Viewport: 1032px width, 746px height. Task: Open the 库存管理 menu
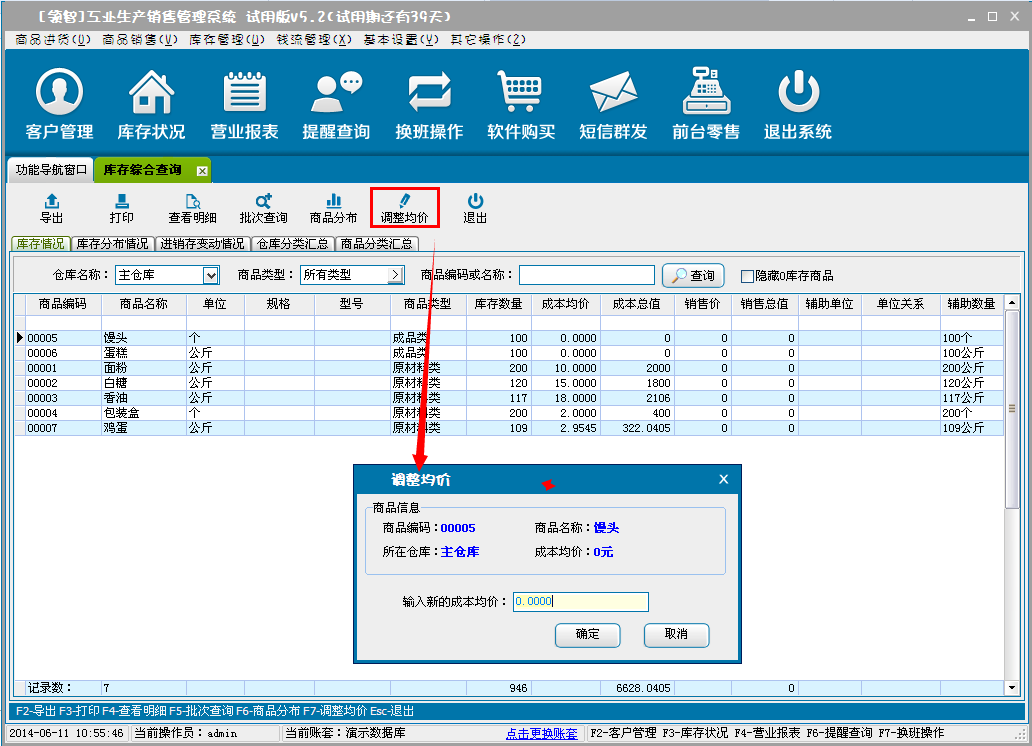pos(227,39)
